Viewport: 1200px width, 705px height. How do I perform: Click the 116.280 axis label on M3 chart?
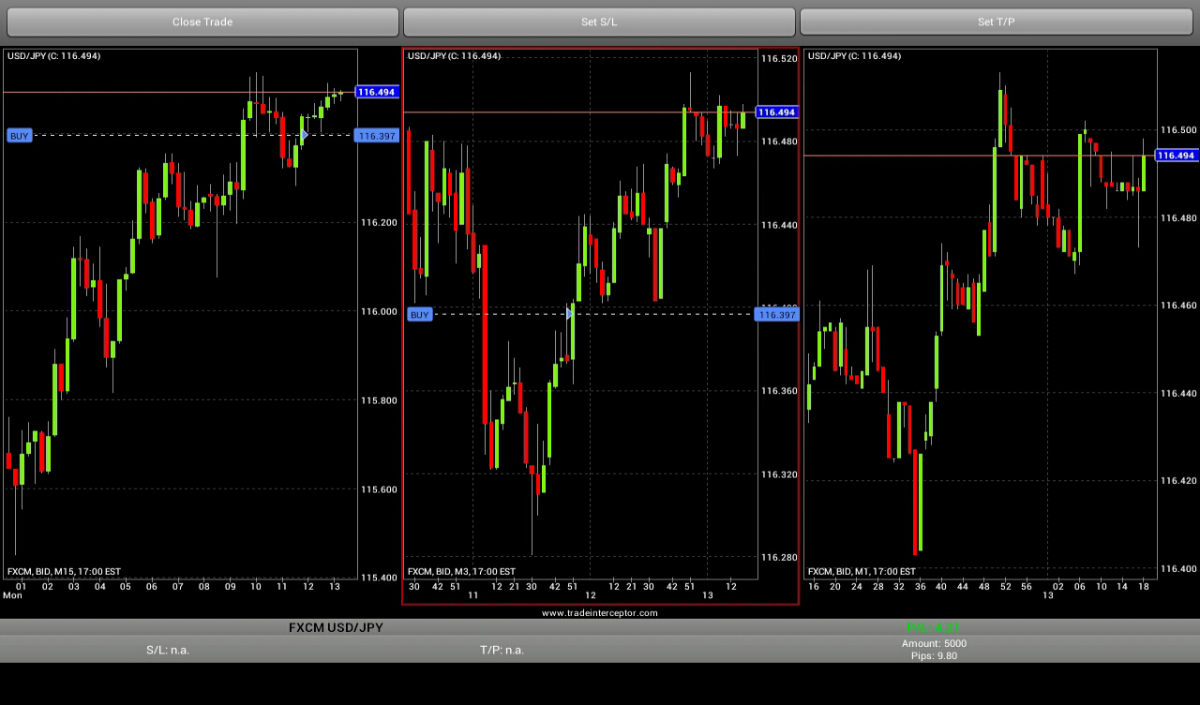(778, 557)
